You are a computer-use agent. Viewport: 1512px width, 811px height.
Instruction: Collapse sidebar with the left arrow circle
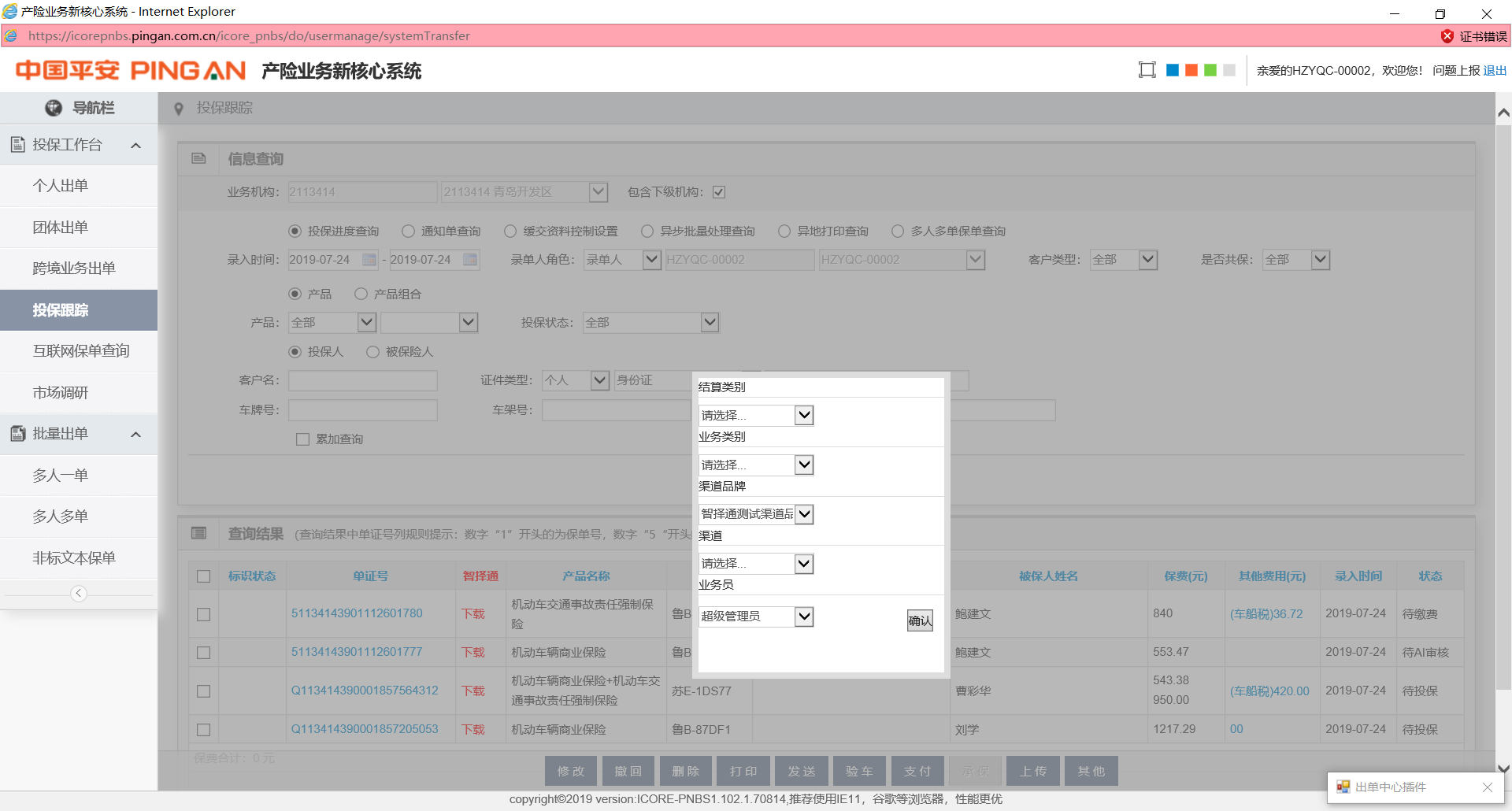pyautogui.click(x=79, y=594)
